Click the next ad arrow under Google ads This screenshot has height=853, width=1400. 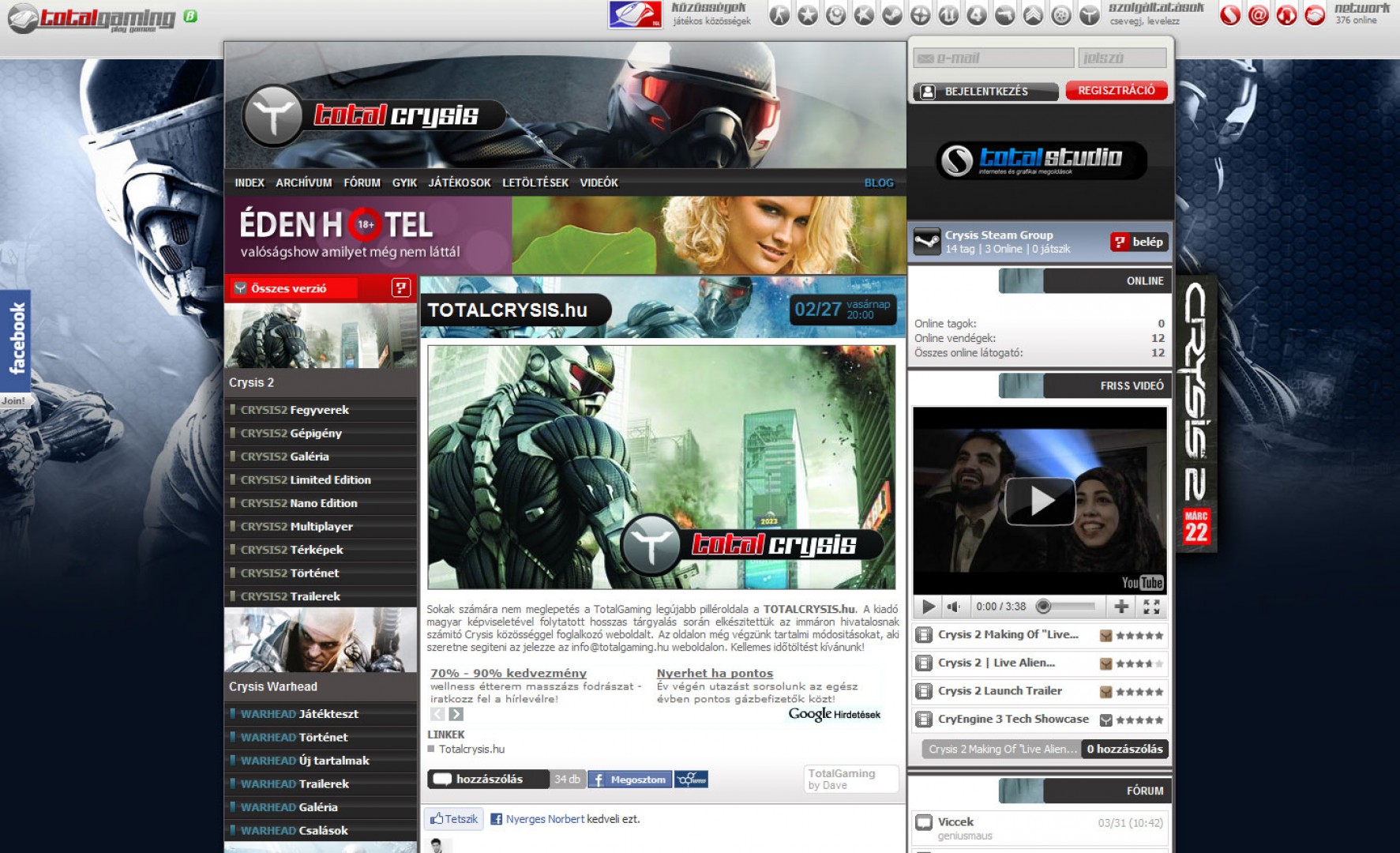tap(456, 714)
